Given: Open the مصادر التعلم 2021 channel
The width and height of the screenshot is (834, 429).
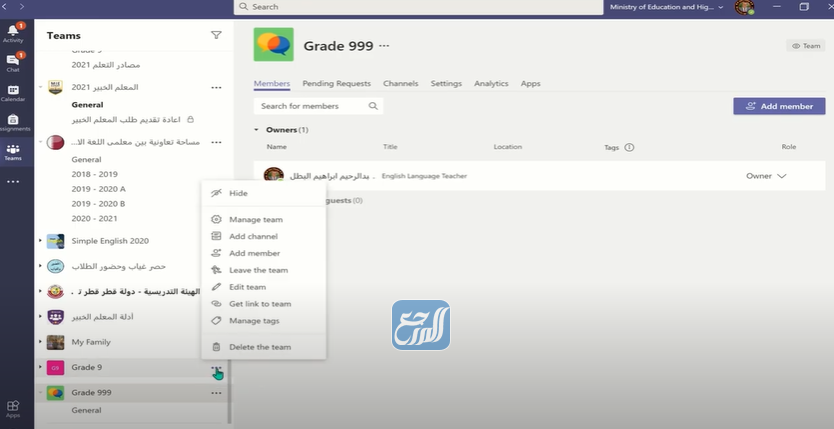Looking at the screenshot, I should click(x=106, y=65).
